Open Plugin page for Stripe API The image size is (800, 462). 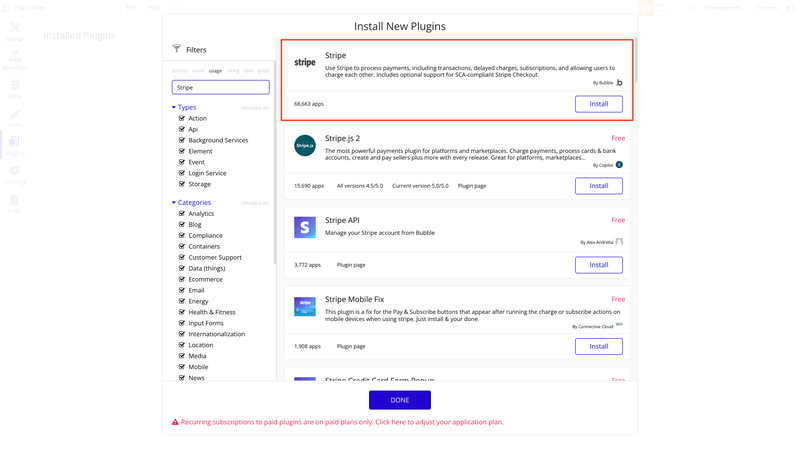[x=351, y=265]
